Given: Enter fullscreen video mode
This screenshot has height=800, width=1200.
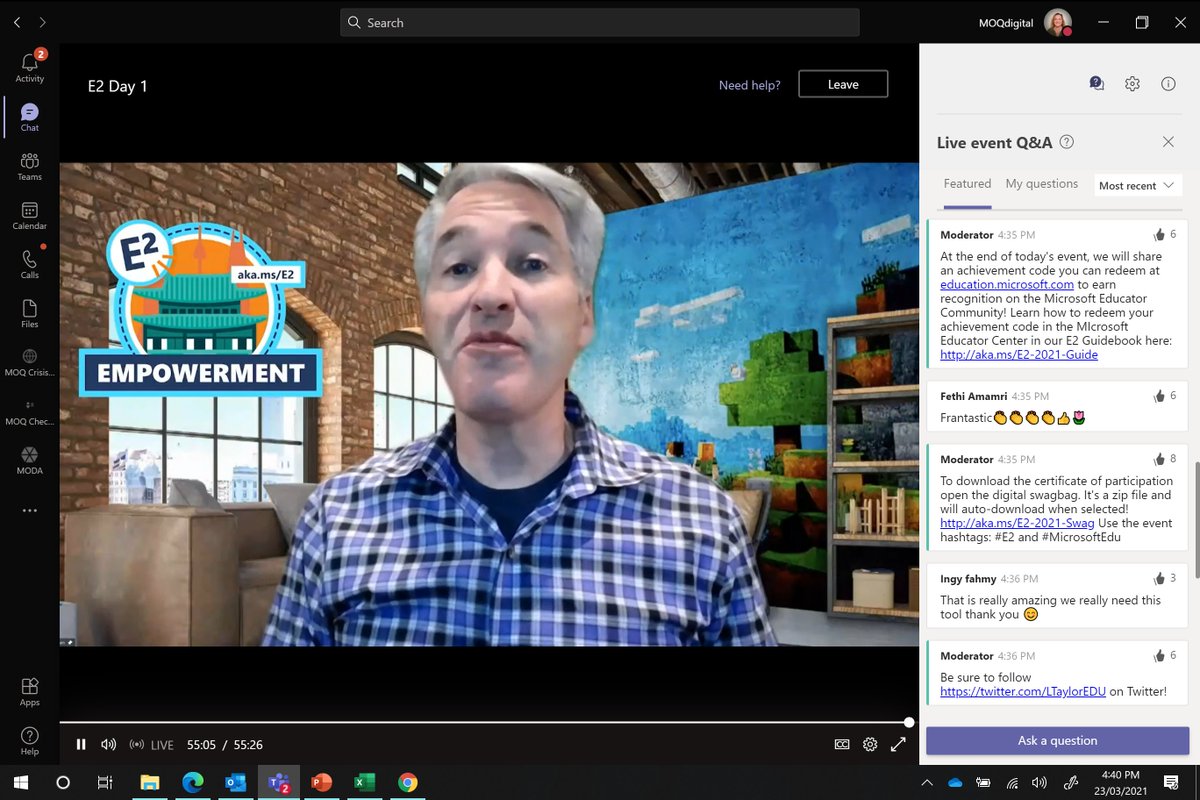Looking at the screenshot, I should 898,744.
